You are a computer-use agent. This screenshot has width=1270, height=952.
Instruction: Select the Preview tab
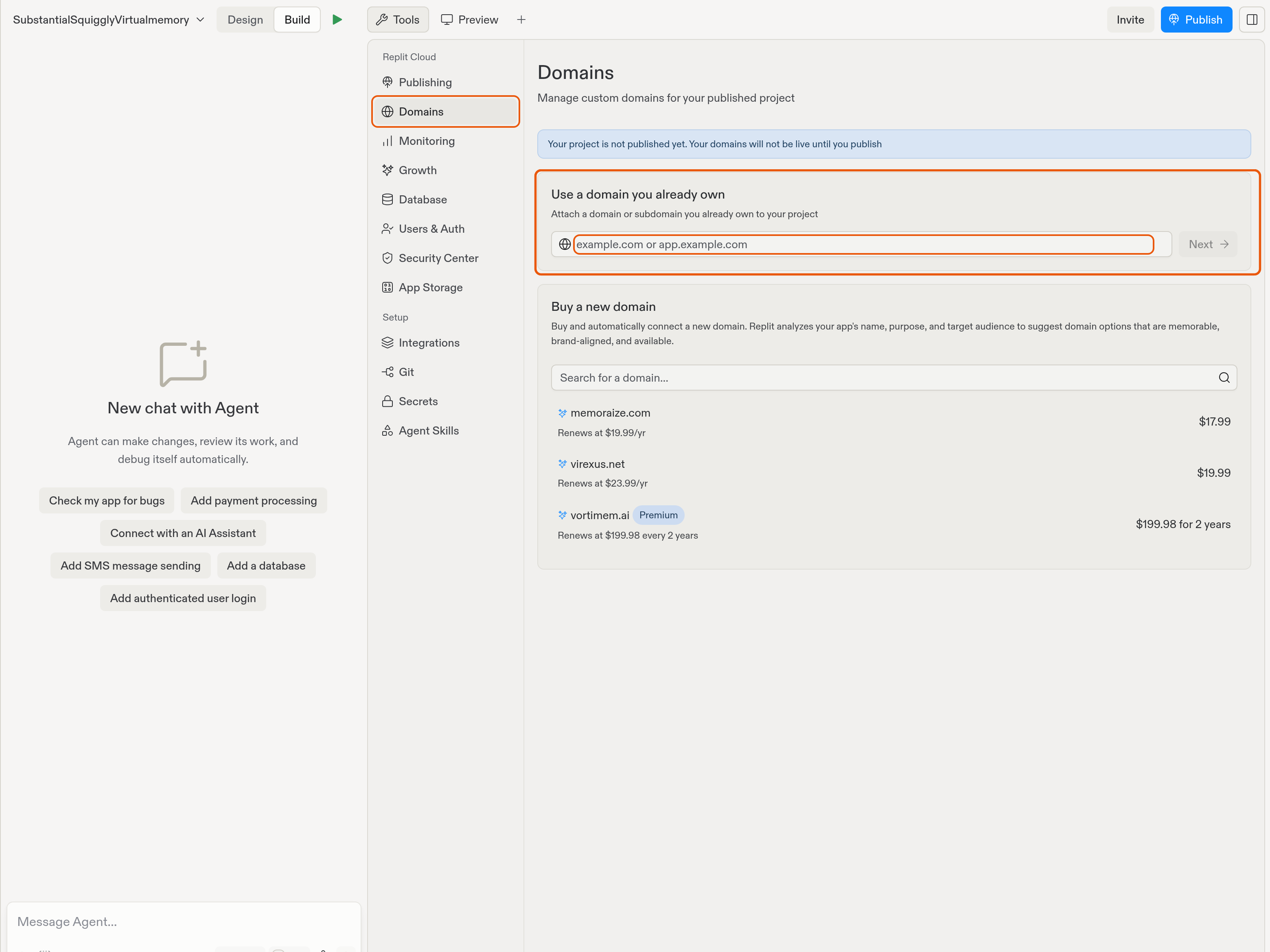point(470,20)
